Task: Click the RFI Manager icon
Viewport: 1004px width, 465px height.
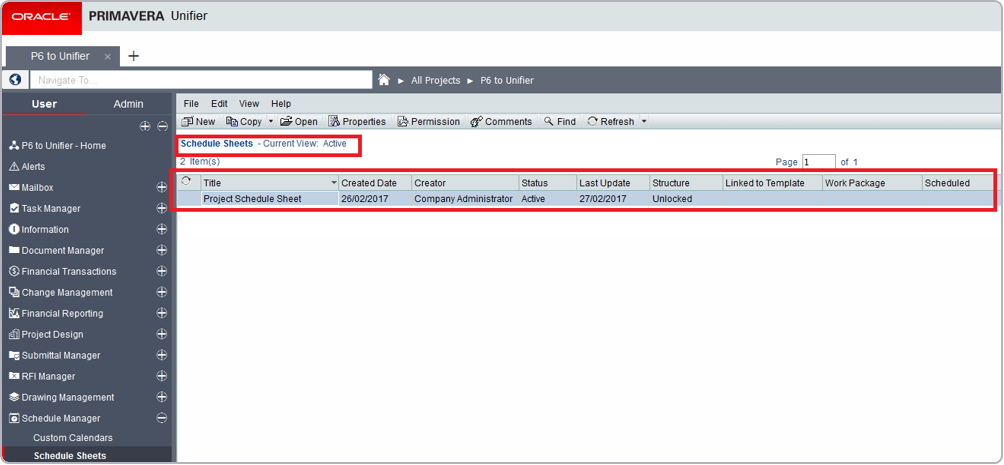Action: (14, 376)
